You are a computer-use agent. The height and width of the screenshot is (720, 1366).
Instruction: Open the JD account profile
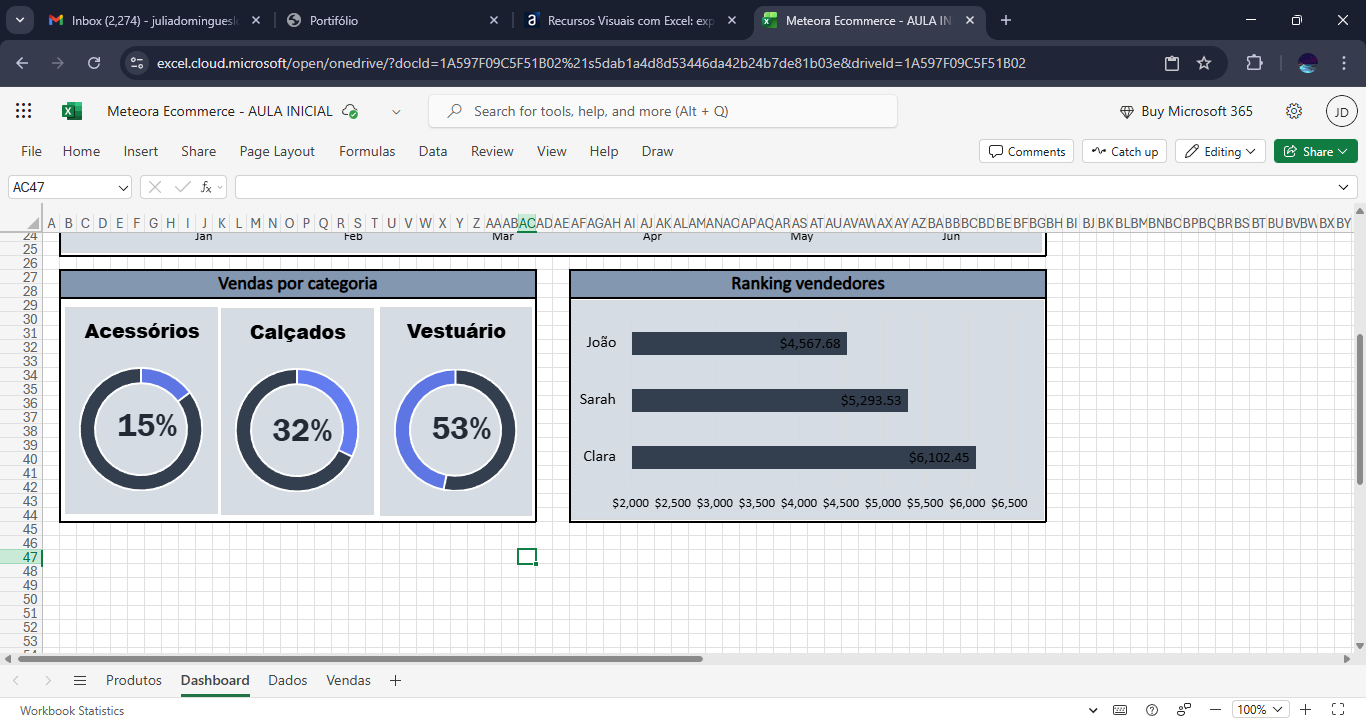click(1341, 111)
